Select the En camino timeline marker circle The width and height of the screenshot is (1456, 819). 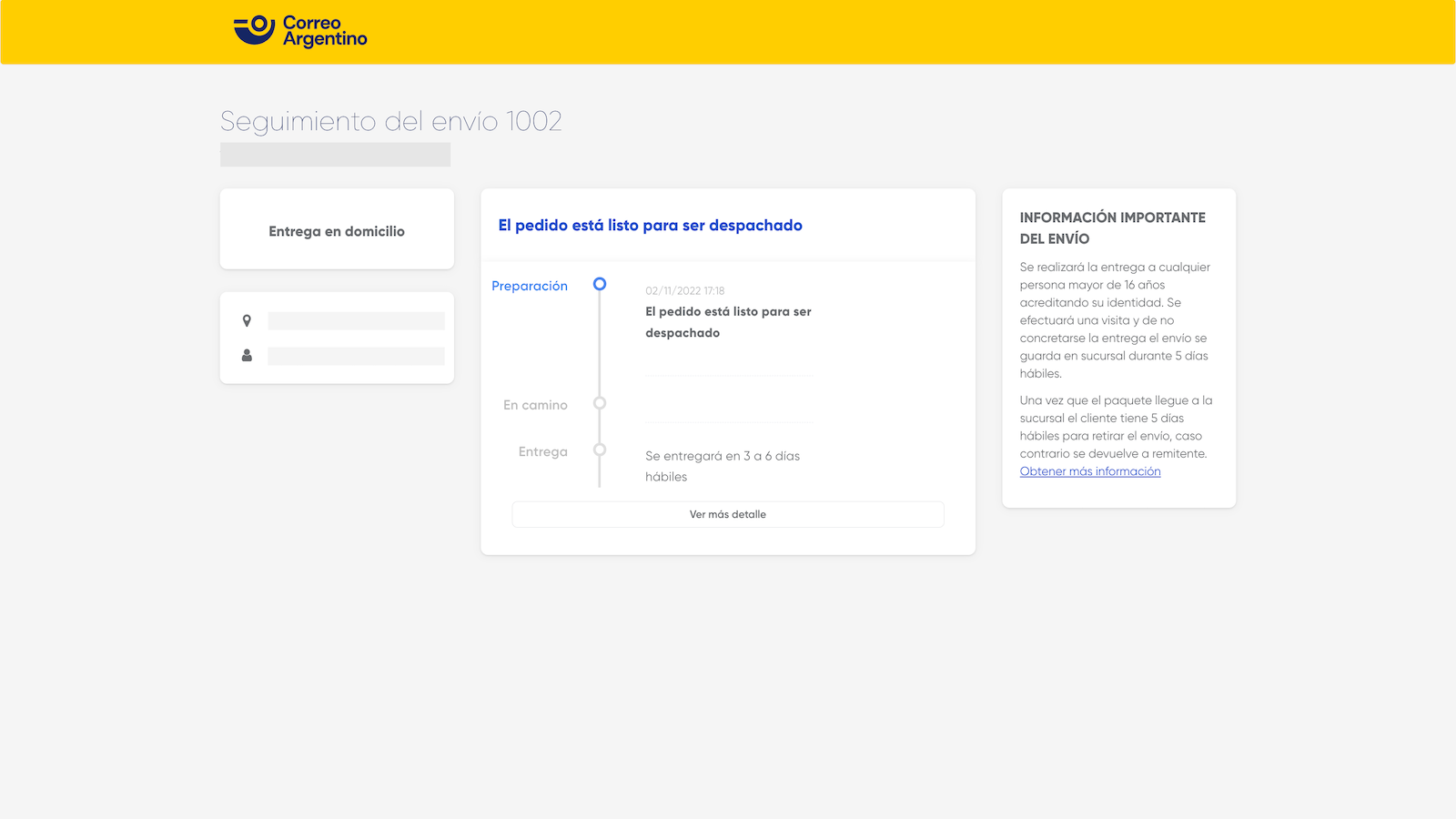click(x=600, y=403)
